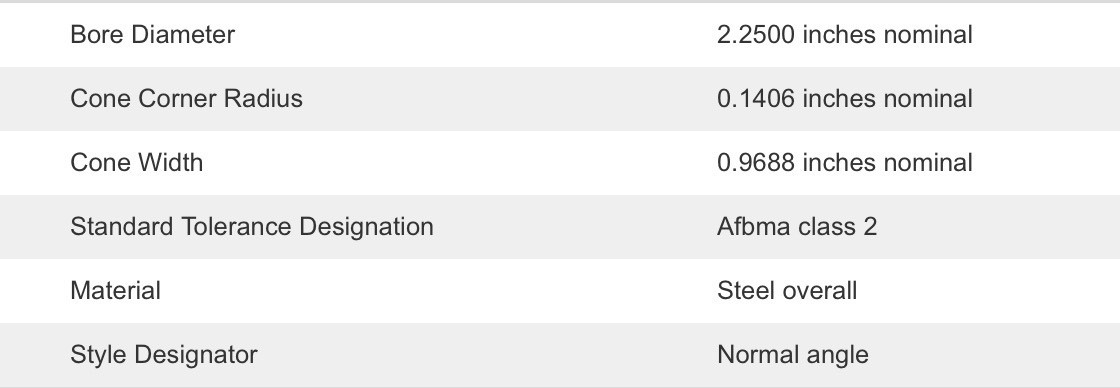Select the Cone Width label
Screen dimensions: 1120x388
coord(136,162)
